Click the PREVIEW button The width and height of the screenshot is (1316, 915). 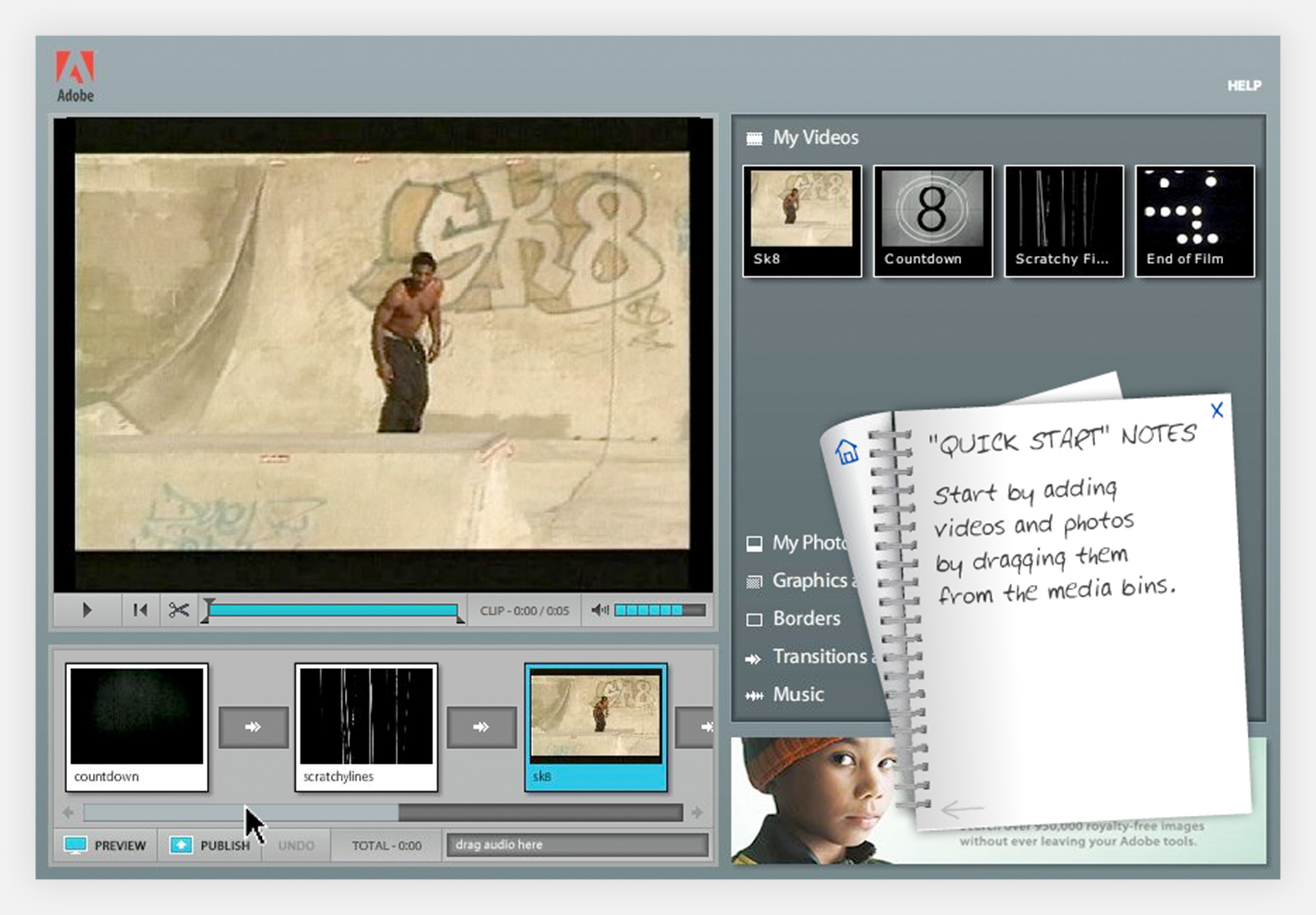point(105,845)
